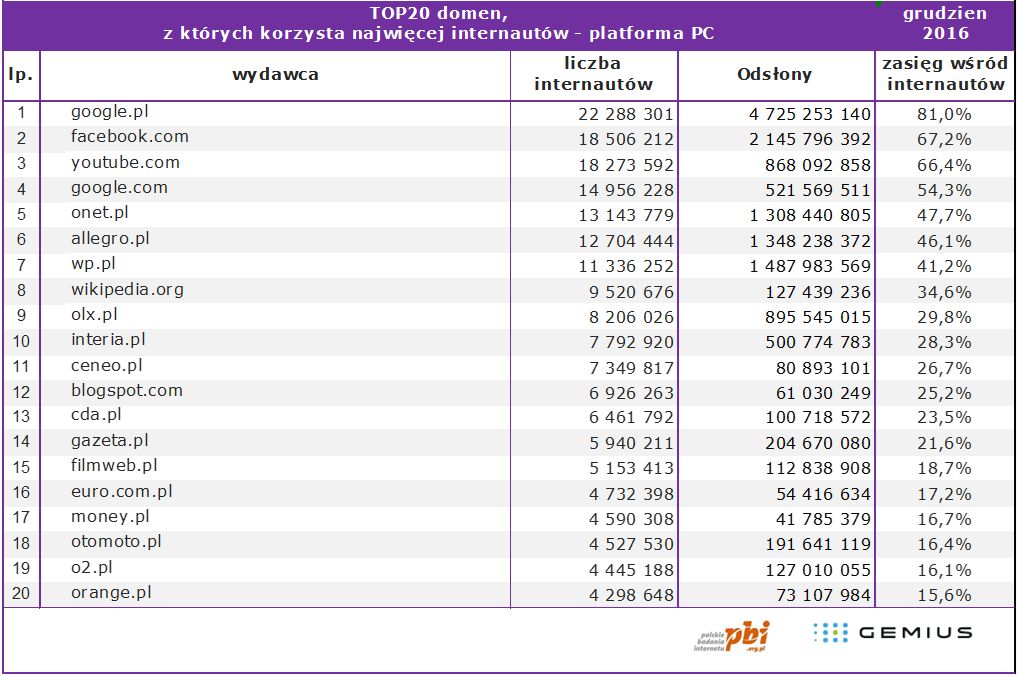Viewport: 1018px width, 676px height.
Task: Click the reach value 81,0%
Action: click(x=944, y=114)
